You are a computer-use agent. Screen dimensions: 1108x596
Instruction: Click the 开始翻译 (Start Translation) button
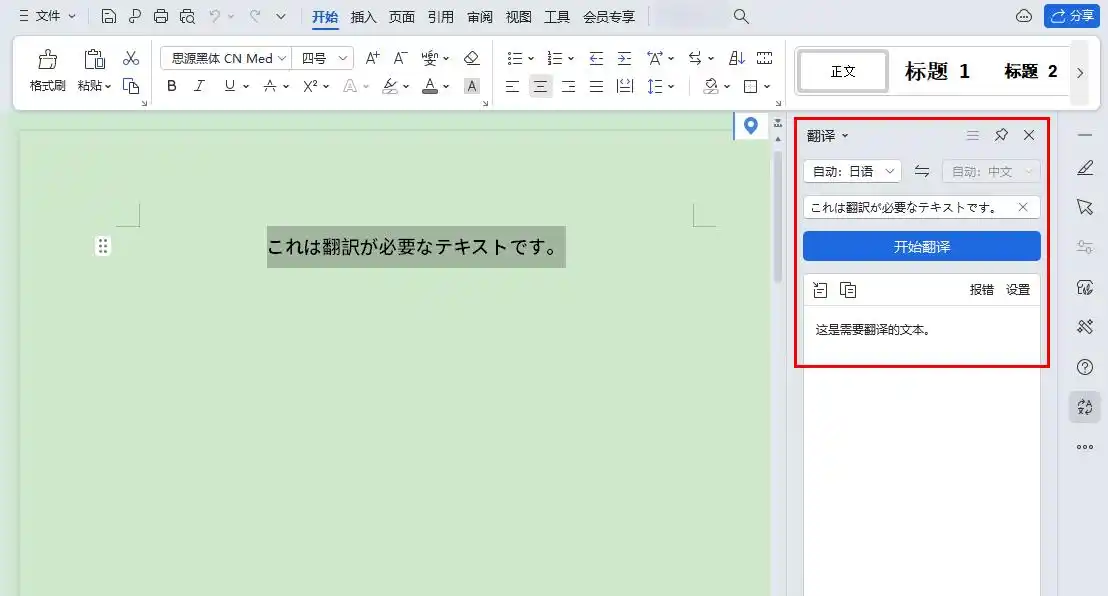[x=921, y=246]
